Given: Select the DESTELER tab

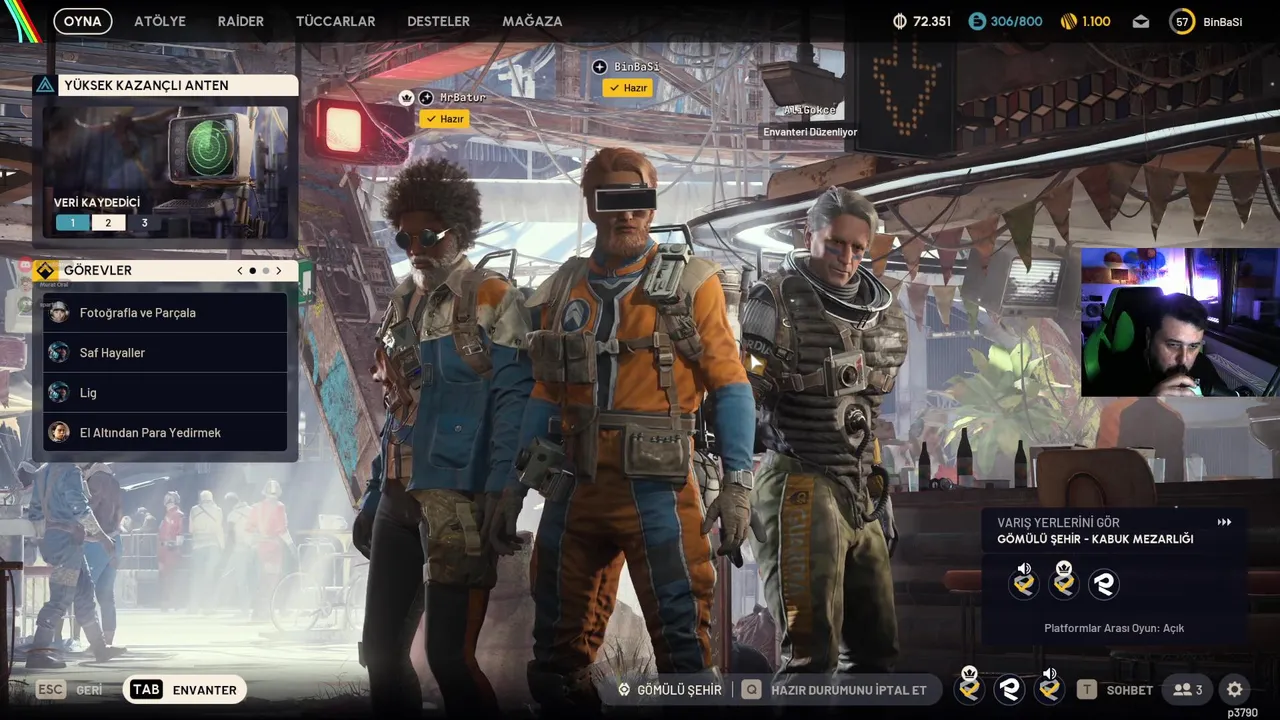Looking at the screenshot, I should point(438,21).
